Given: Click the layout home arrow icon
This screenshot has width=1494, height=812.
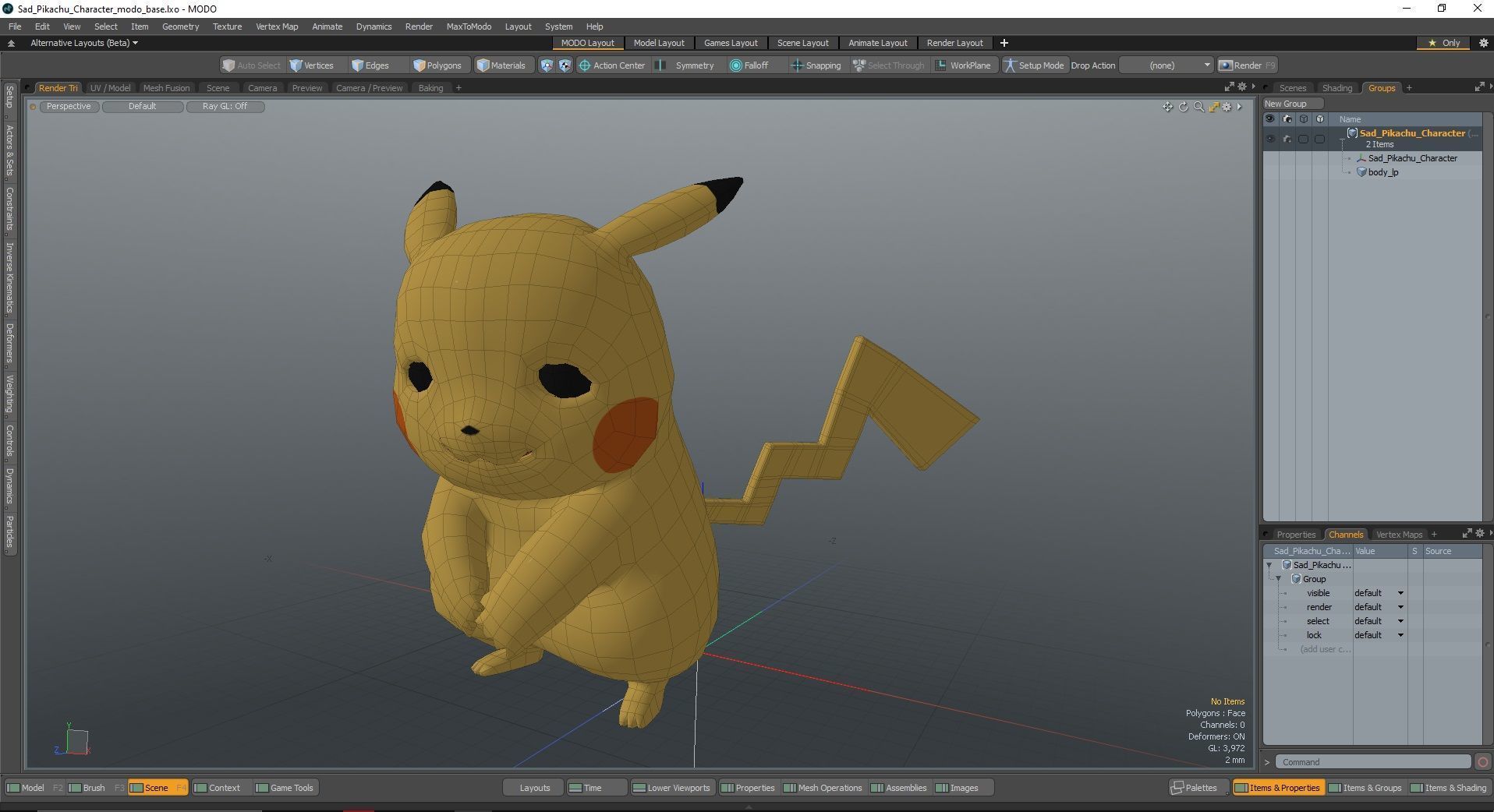Looking at the screenshot, I should coord(11,43).
